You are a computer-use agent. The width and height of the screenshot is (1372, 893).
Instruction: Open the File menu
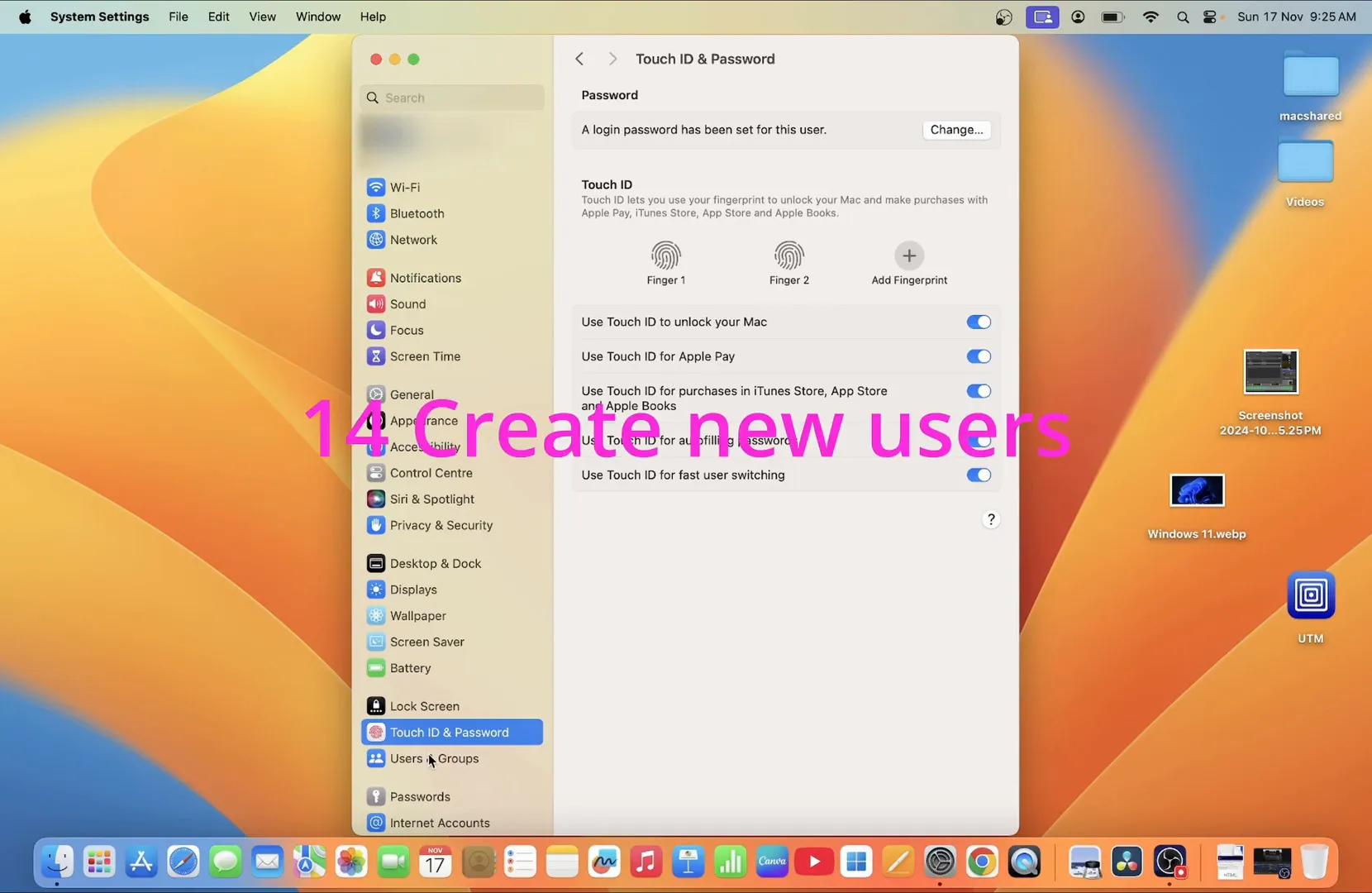tap(179, 17)
